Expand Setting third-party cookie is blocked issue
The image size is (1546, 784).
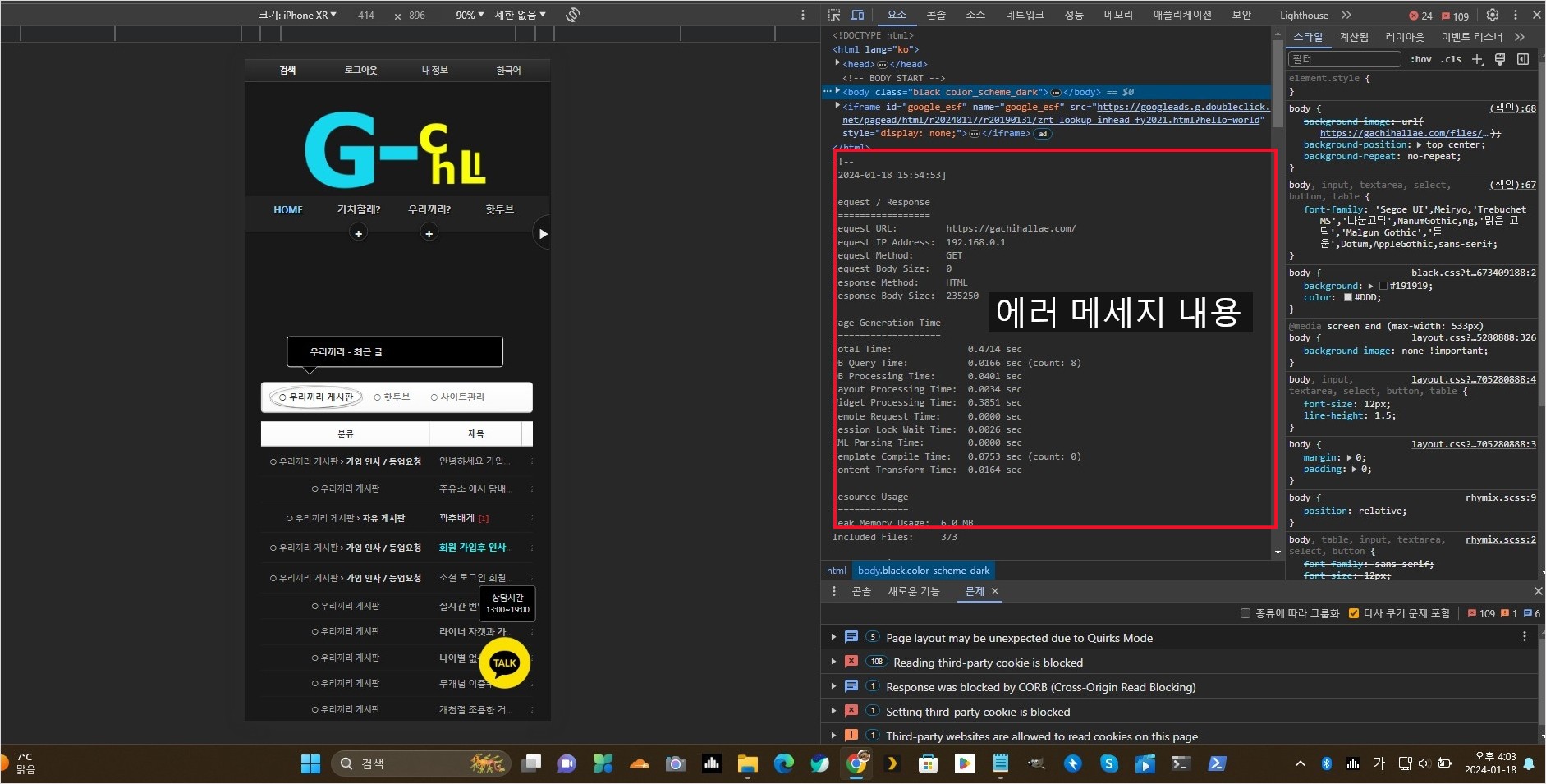833,711
